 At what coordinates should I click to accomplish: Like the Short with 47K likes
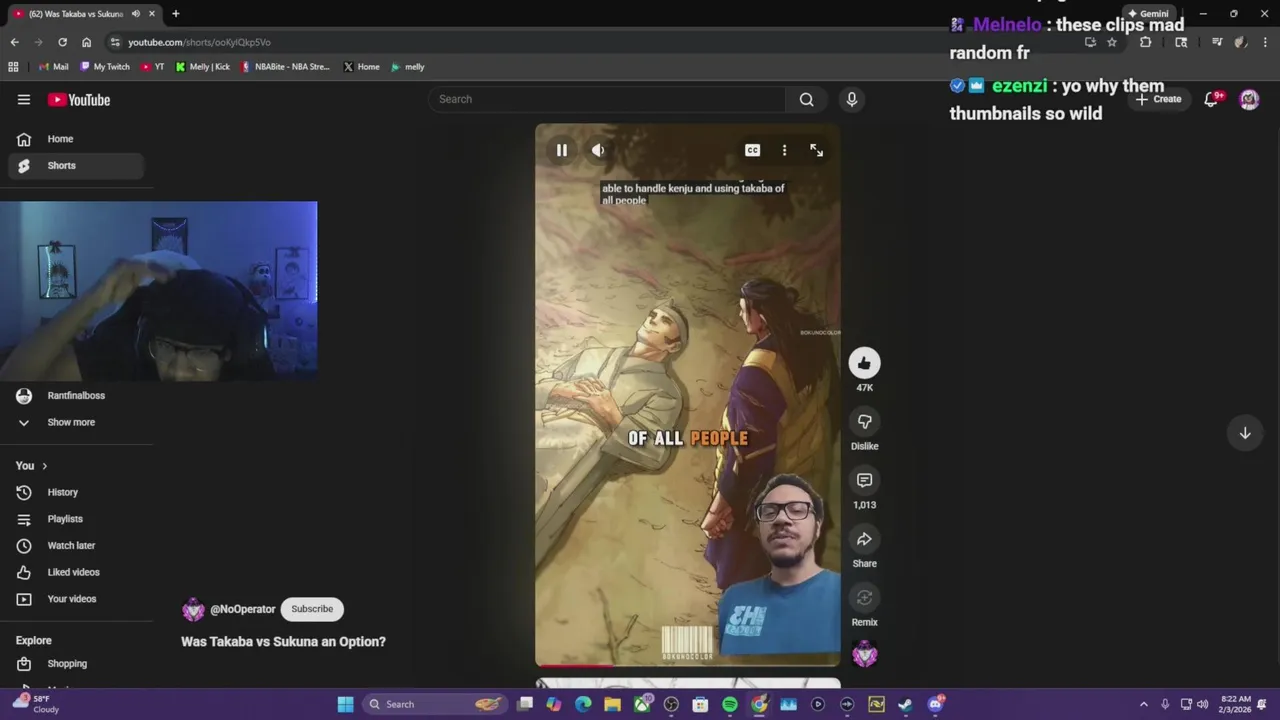coord(865,363)
